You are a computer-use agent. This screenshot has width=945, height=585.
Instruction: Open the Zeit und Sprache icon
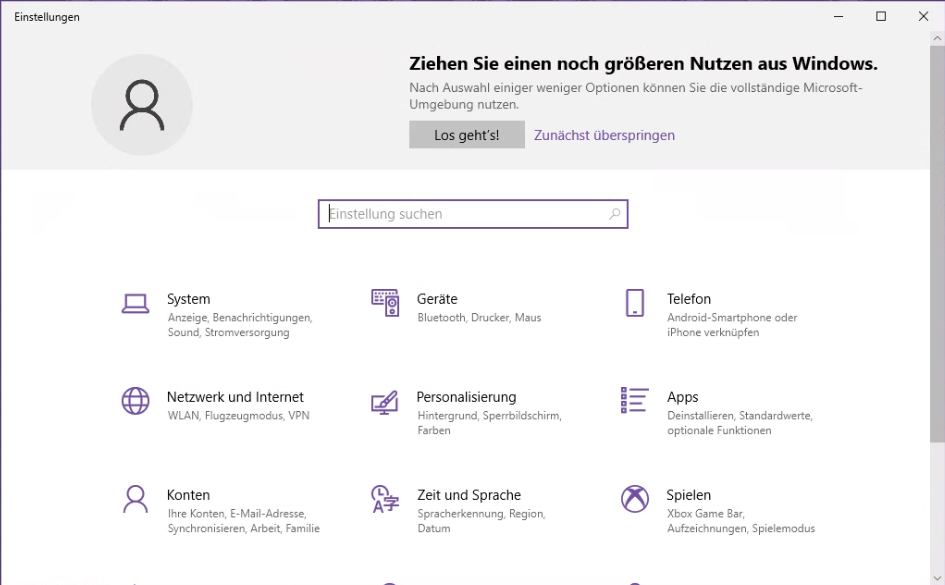click(385, 499)
